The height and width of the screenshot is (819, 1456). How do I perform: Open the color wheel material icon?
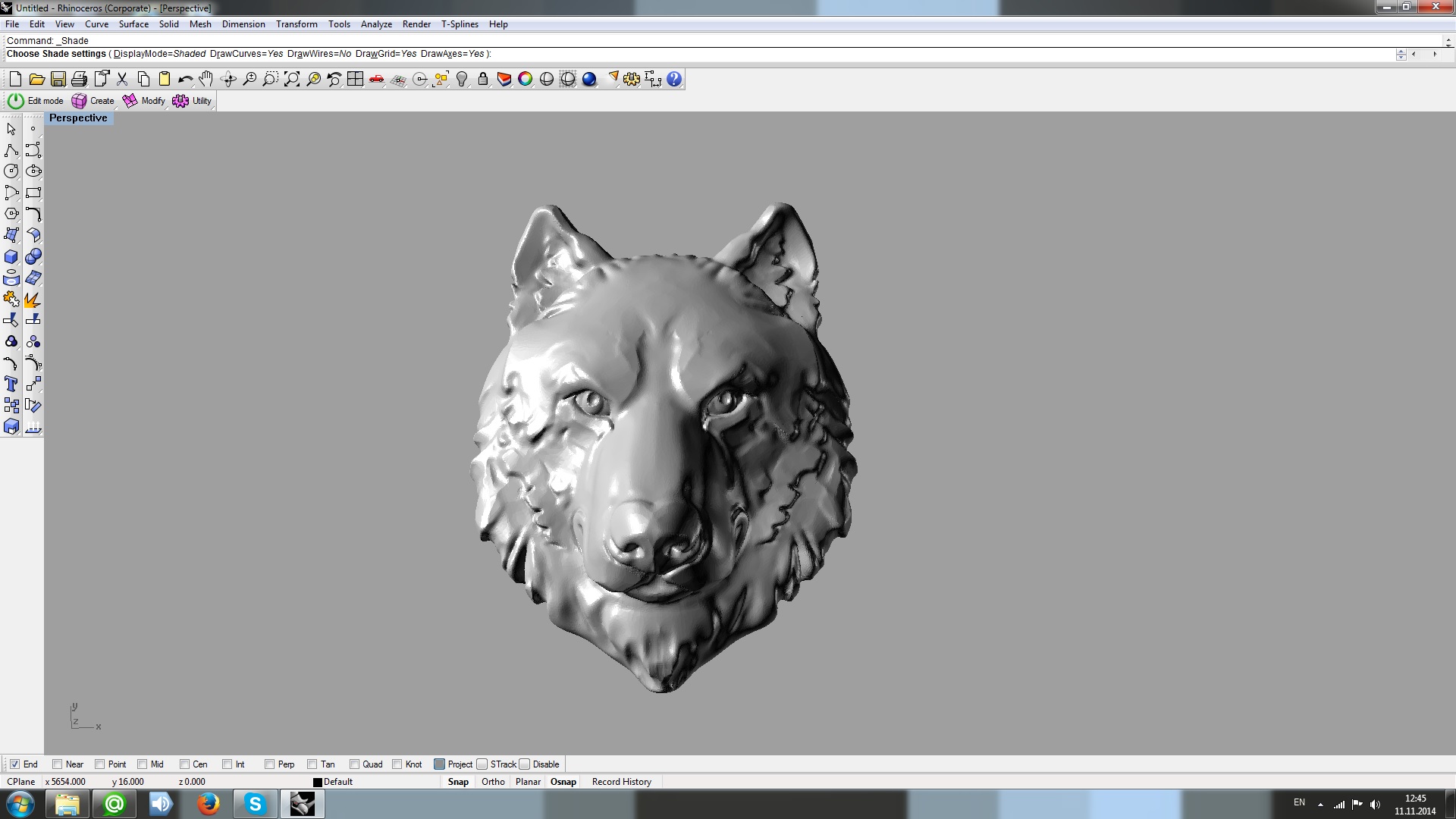(525, 79)
